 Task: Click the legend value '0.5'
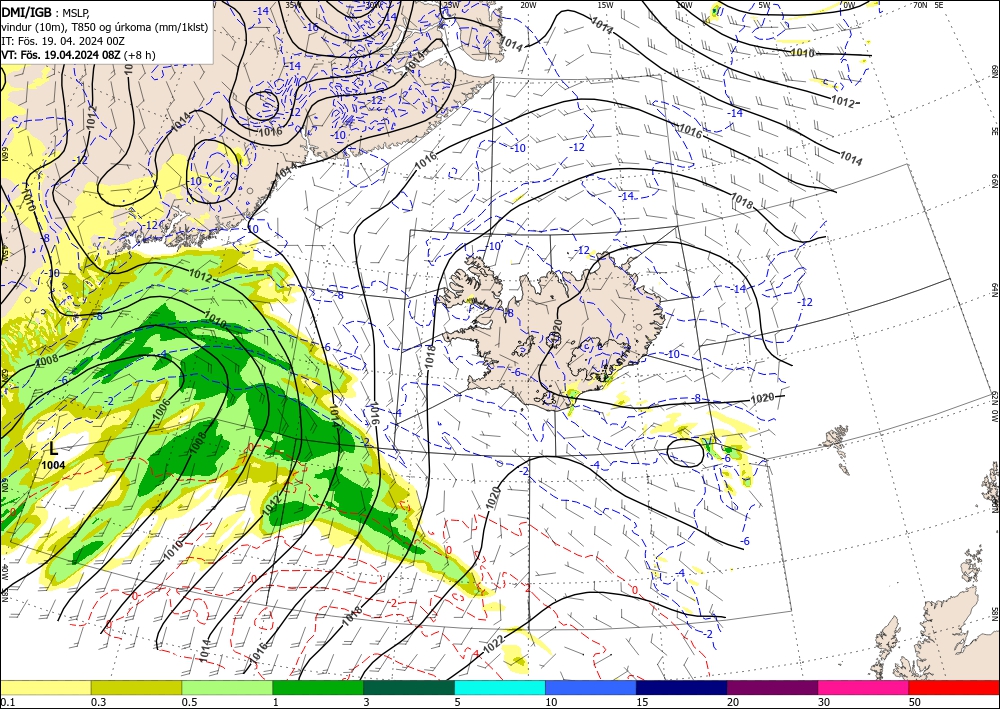pyautogui.click(x=189, y=702)
